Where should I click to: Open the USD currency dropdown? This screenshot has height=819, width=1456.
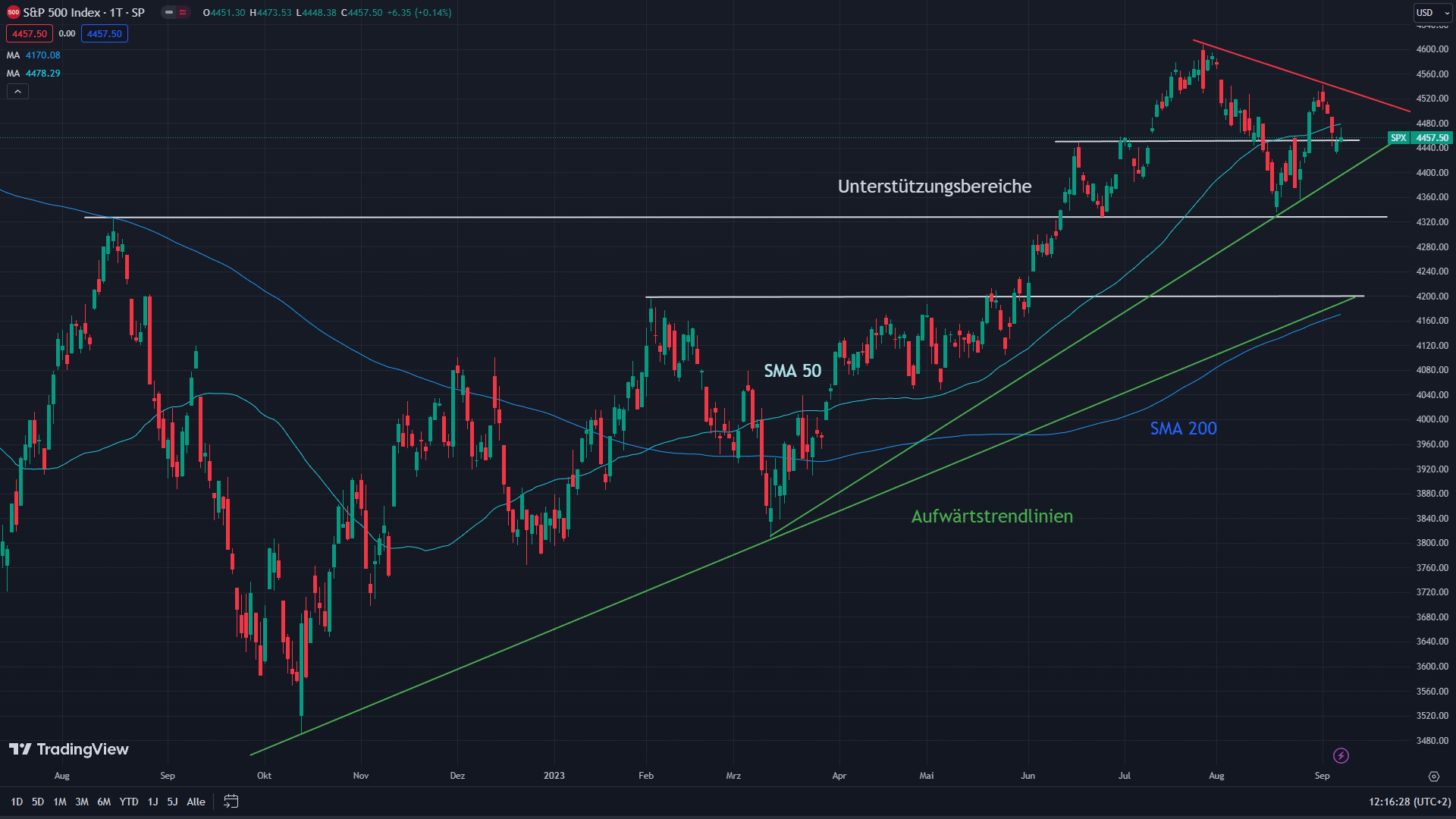coord(1432,12)
